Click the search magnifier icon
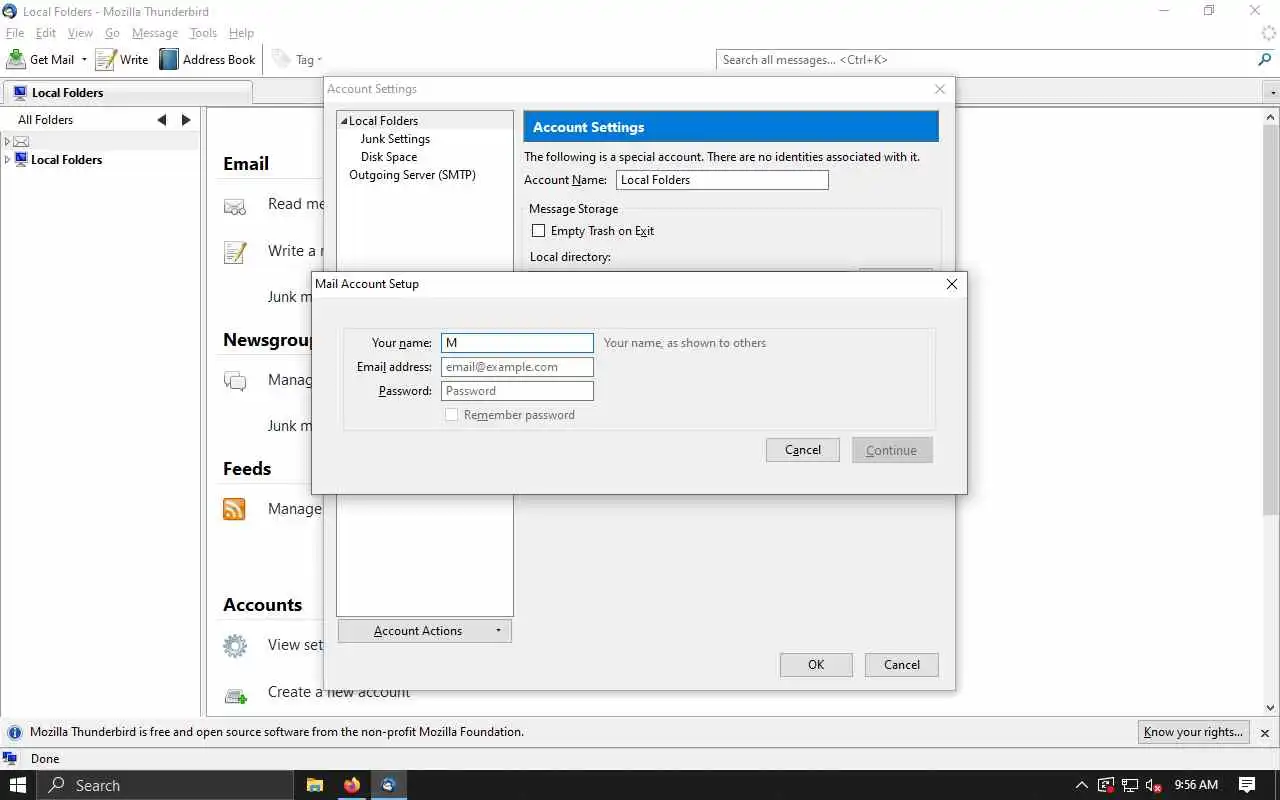Viewport: 1280px width, 800px height. point(1264,60)
